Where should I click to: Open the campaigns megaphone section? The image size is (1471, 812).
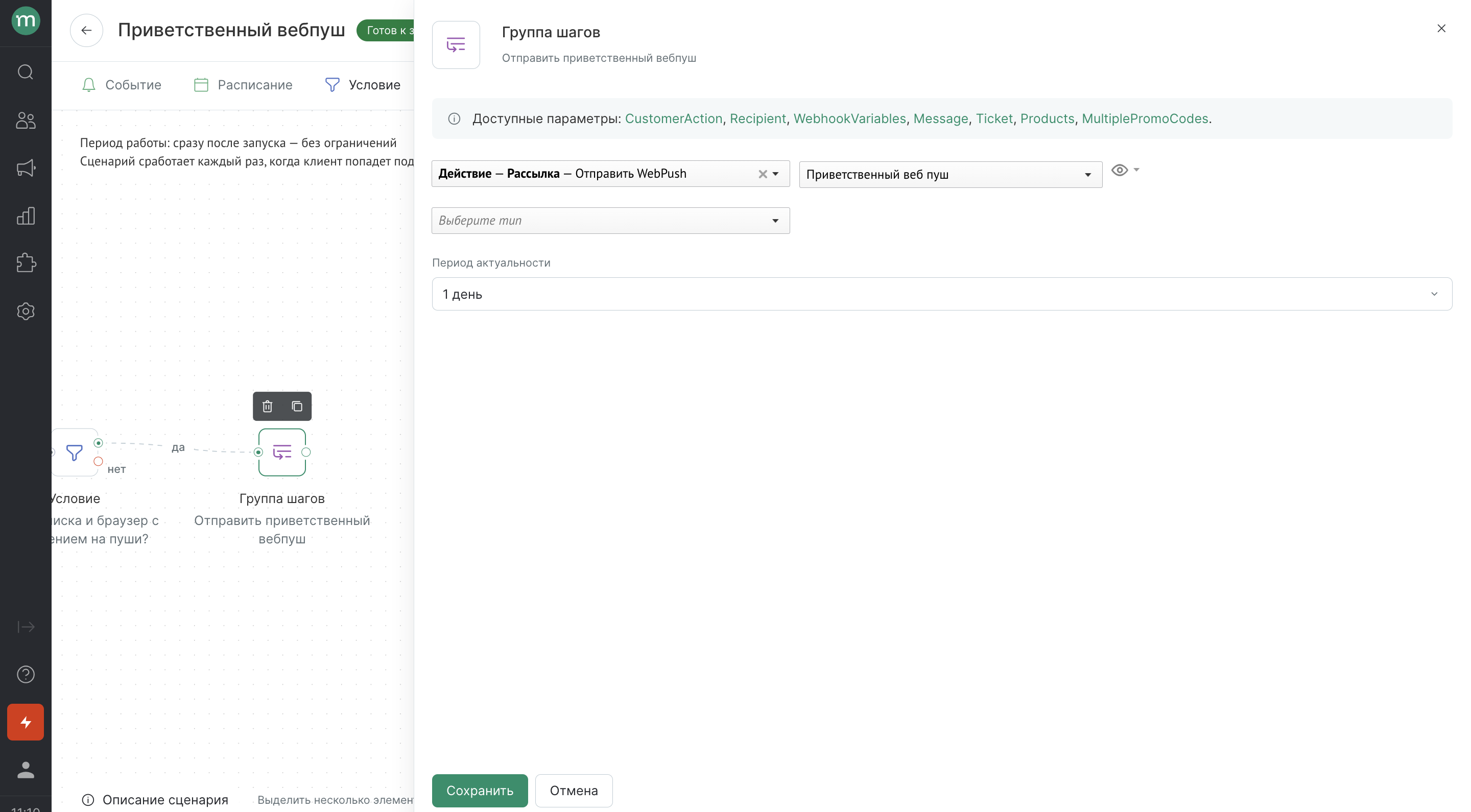tap(26, 168)
